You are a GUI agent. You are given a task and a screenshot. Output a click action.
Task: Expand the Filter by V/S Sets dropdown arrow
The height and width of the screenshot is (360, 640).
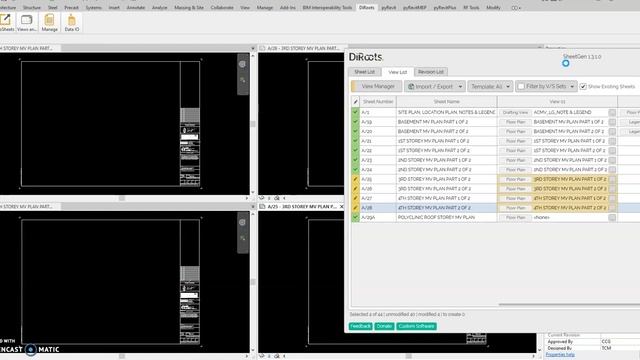pos(572,87)
